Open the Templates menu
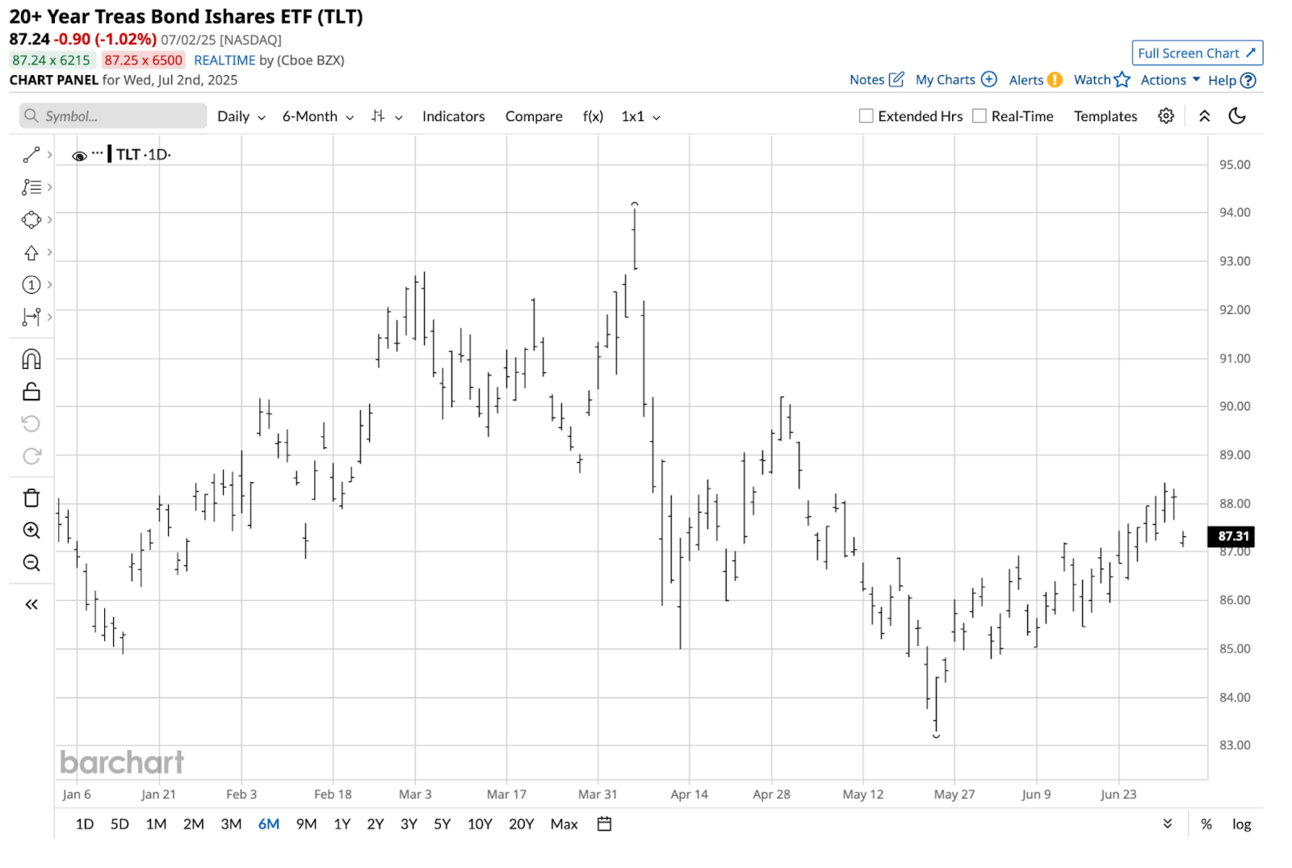This screenshot has width=1292, height=868. [x=1105, y=116]
